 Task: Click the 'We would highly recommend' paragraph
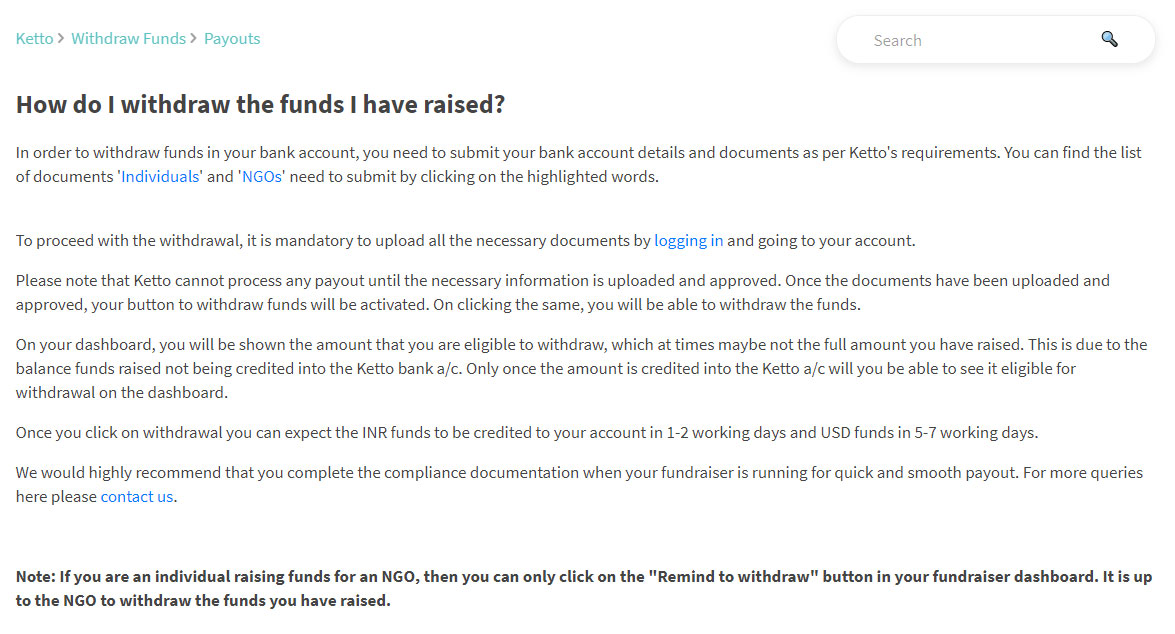579,484
